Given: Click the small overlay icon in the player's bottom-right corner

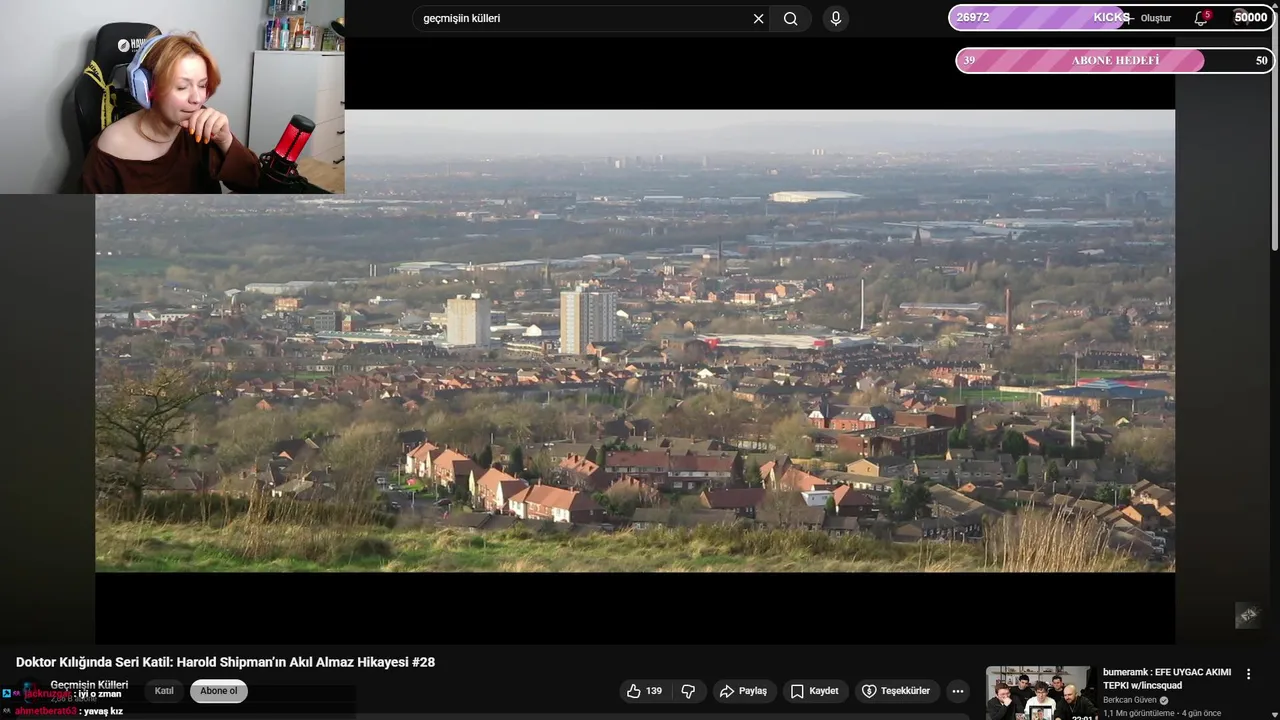Looking at the screenshot, I should pyautogui.click(x=1247, y=615).
